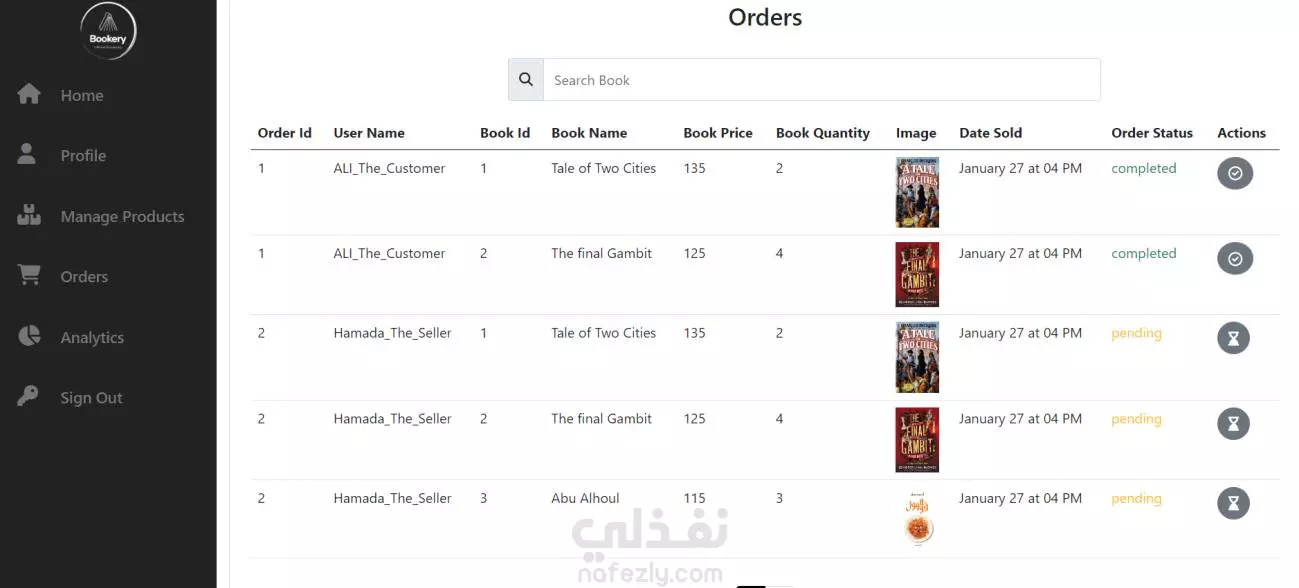Click pending hourglass for Hamada's final Gambit order
This screenshot has width=1299, height=588.
pyautogui.click(x=1233, y=424)
